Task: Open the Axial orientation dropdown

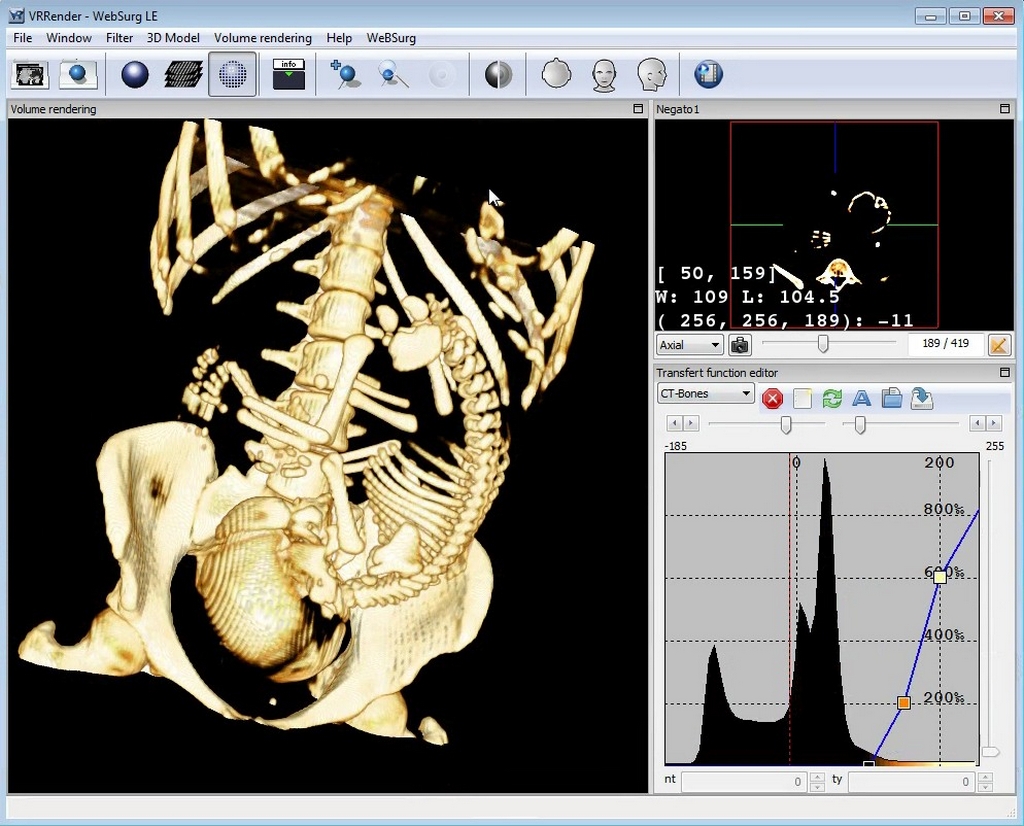Action: click(x=689, y=345)
